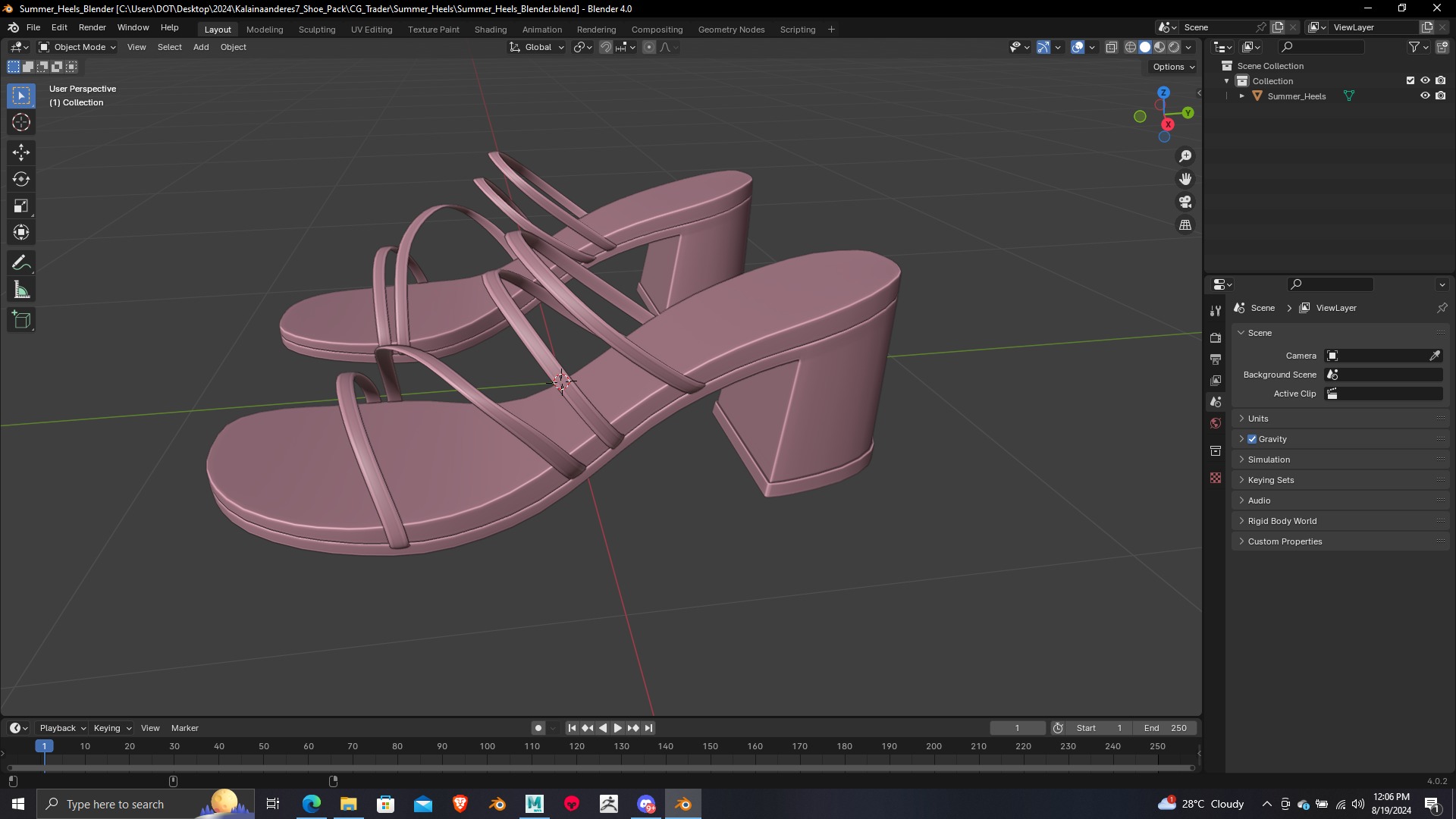Open the Texture properties tab
This screenshot has width=1456, height=819.
click(1216, 478)
